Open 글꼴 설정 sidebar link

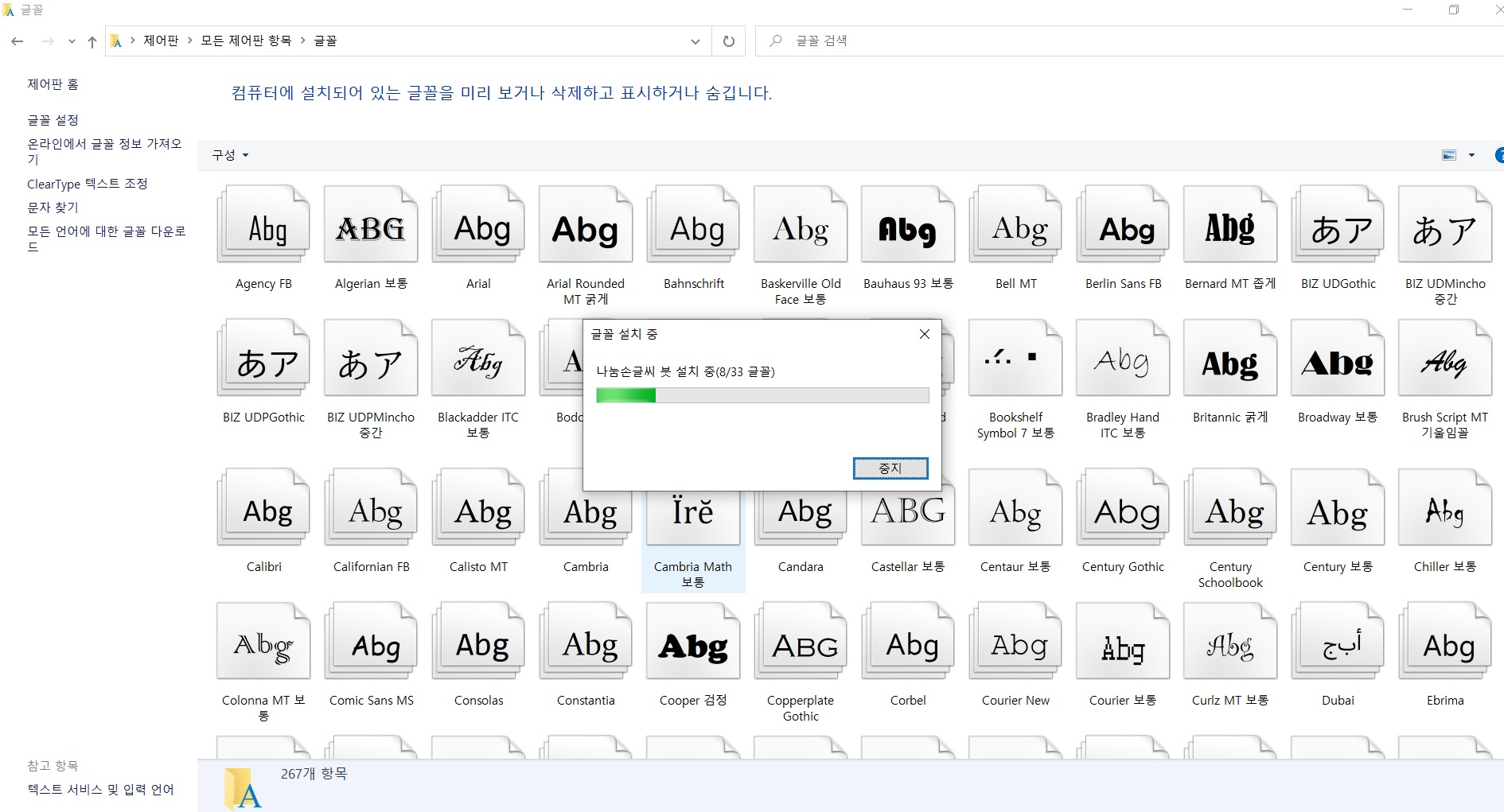click(53, 120)
